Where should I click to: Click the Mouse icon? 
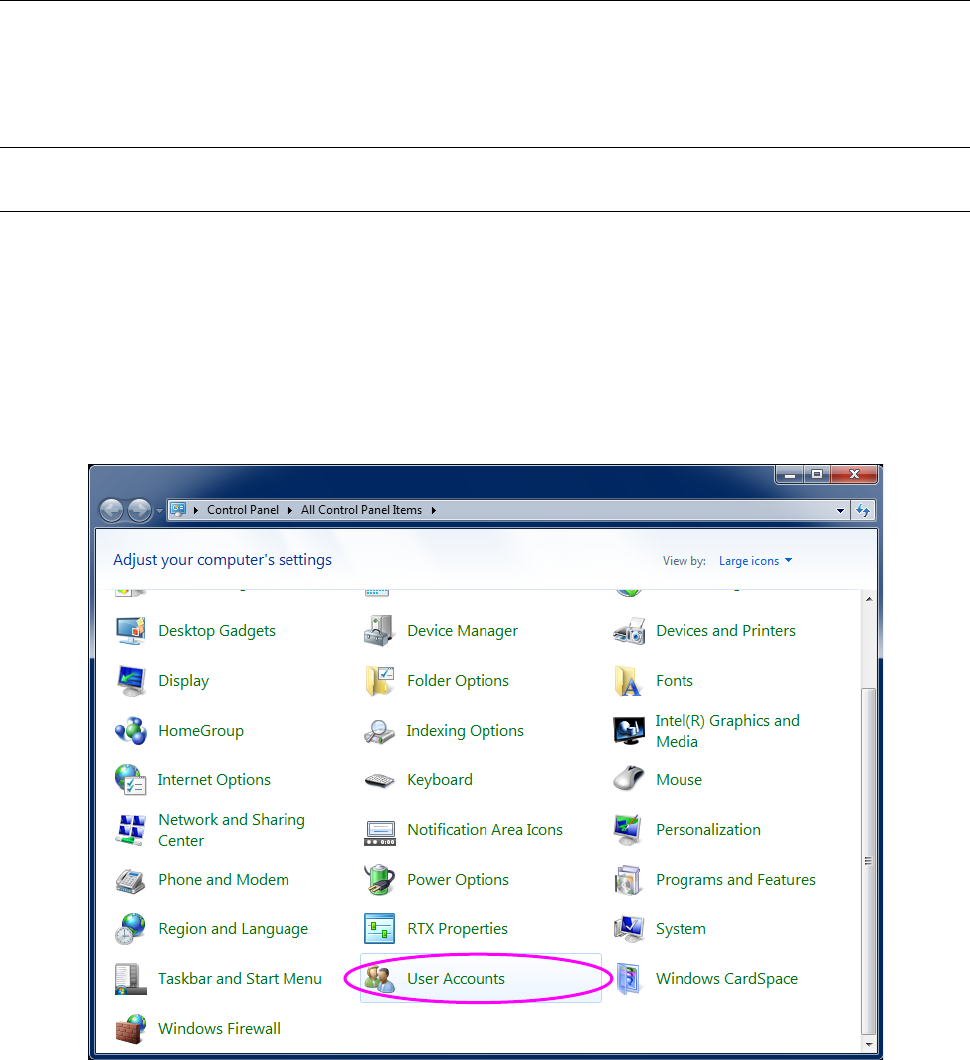pyautogui.click(x=629, y=780)
